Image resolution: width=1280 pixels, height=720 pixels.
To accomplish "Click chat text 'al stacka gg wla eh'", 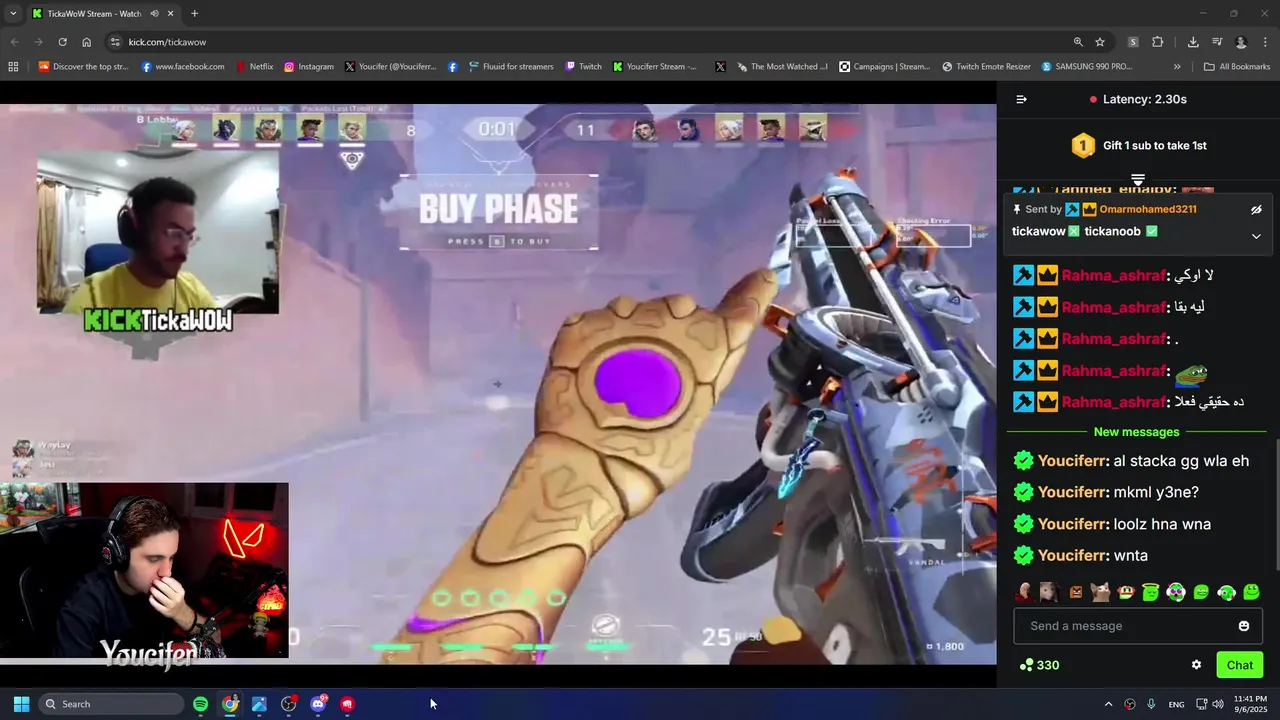I will coord(1181,461).
